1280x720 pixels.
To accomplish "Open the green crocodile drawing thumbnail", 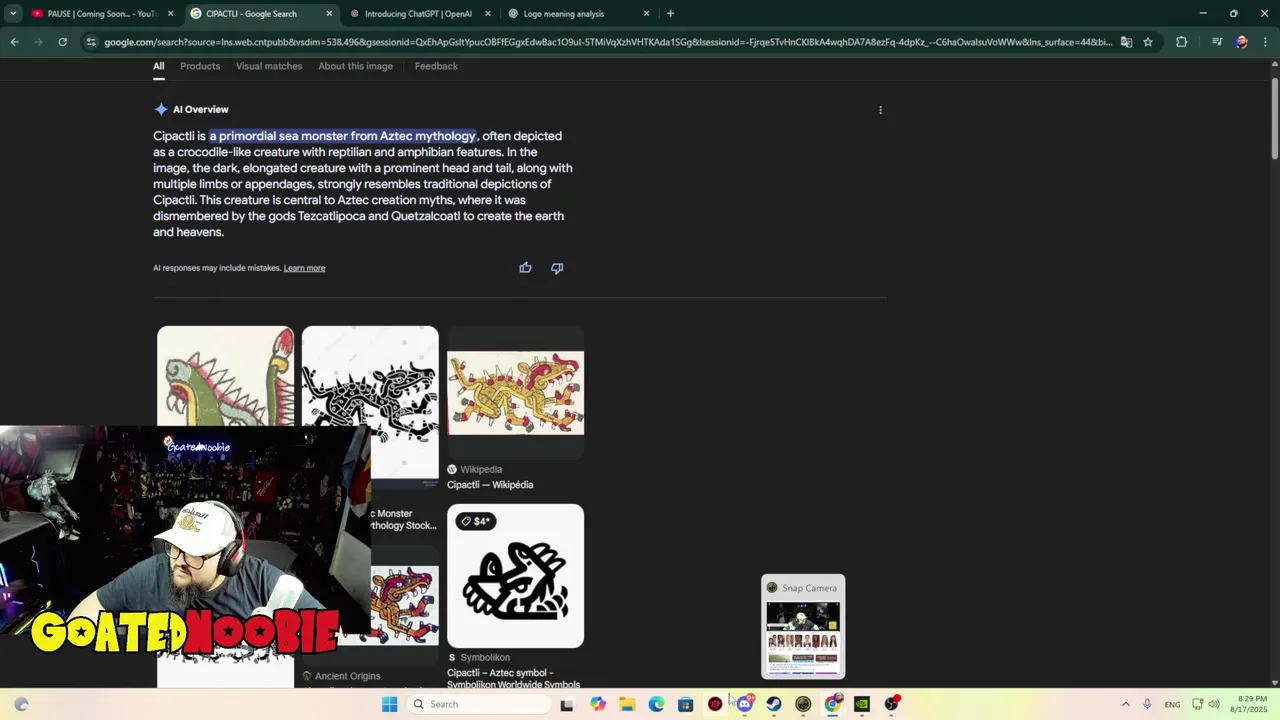I will point(225,376).
